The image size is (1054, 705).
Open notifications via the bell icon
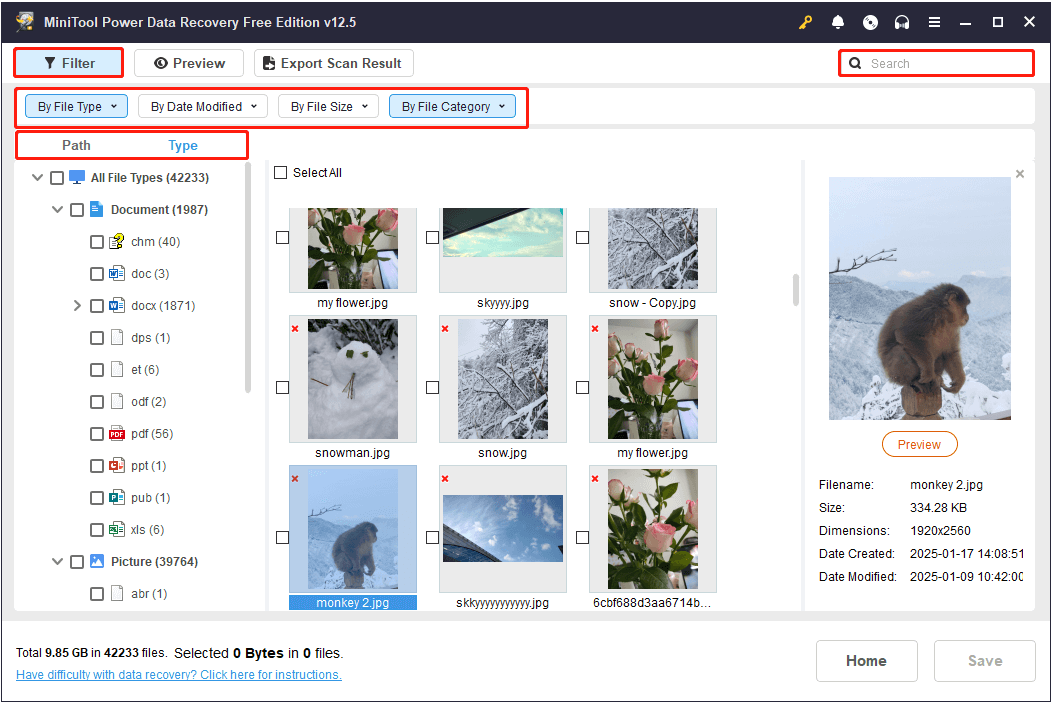(838, 21)
